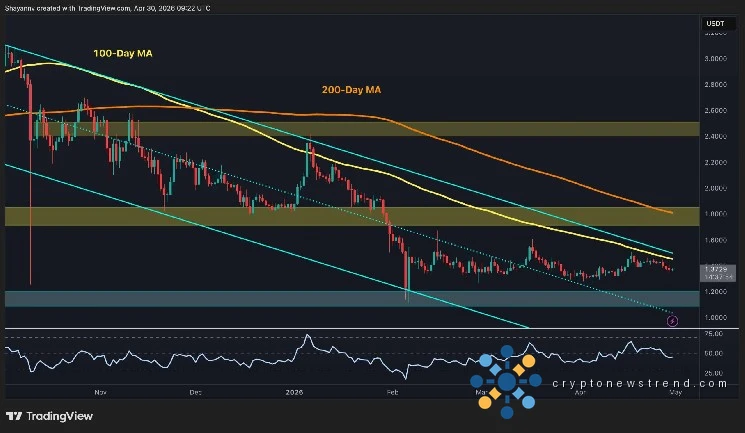
Task: Click the 3.0000 price axis label
Action: tap(715, 58)
